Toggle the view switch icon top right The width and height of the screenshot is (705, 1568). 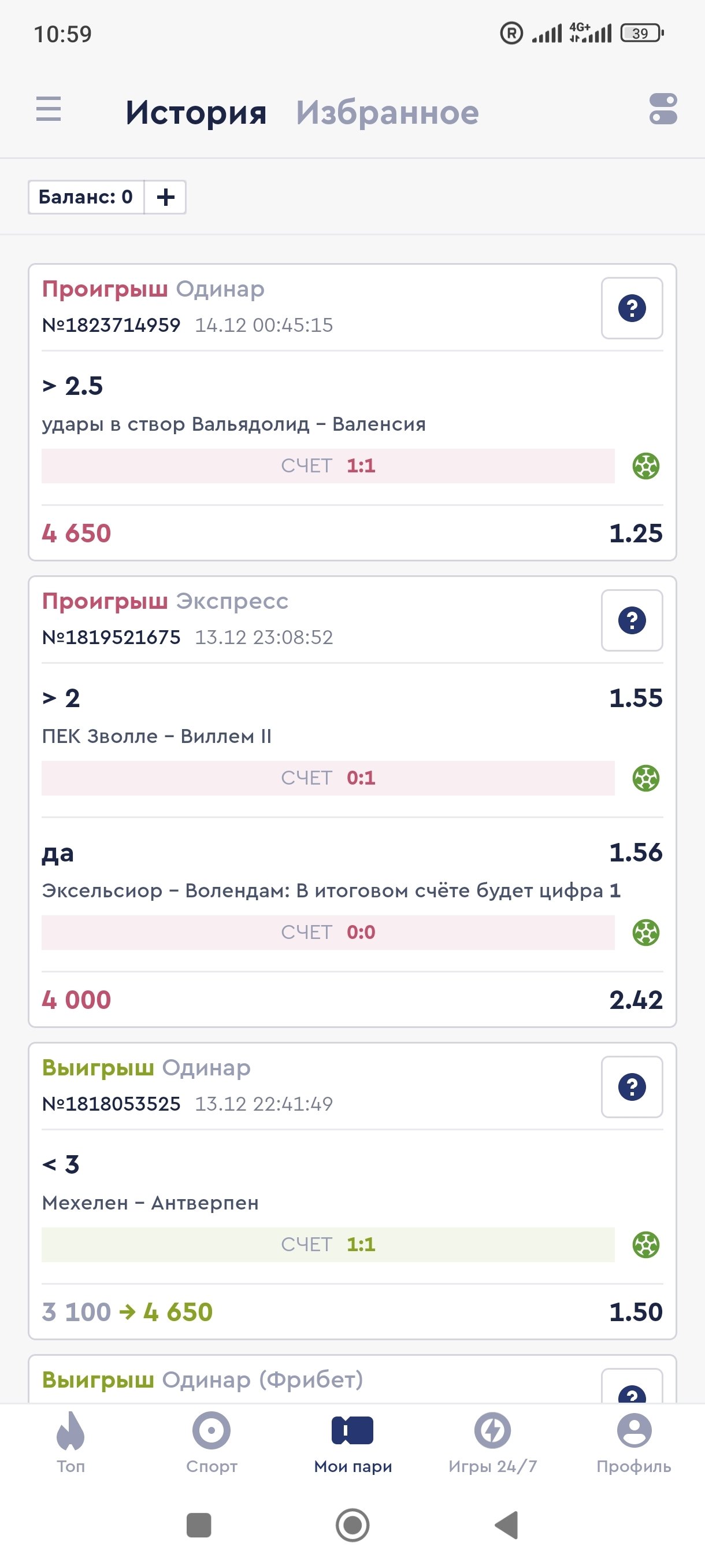662,110
